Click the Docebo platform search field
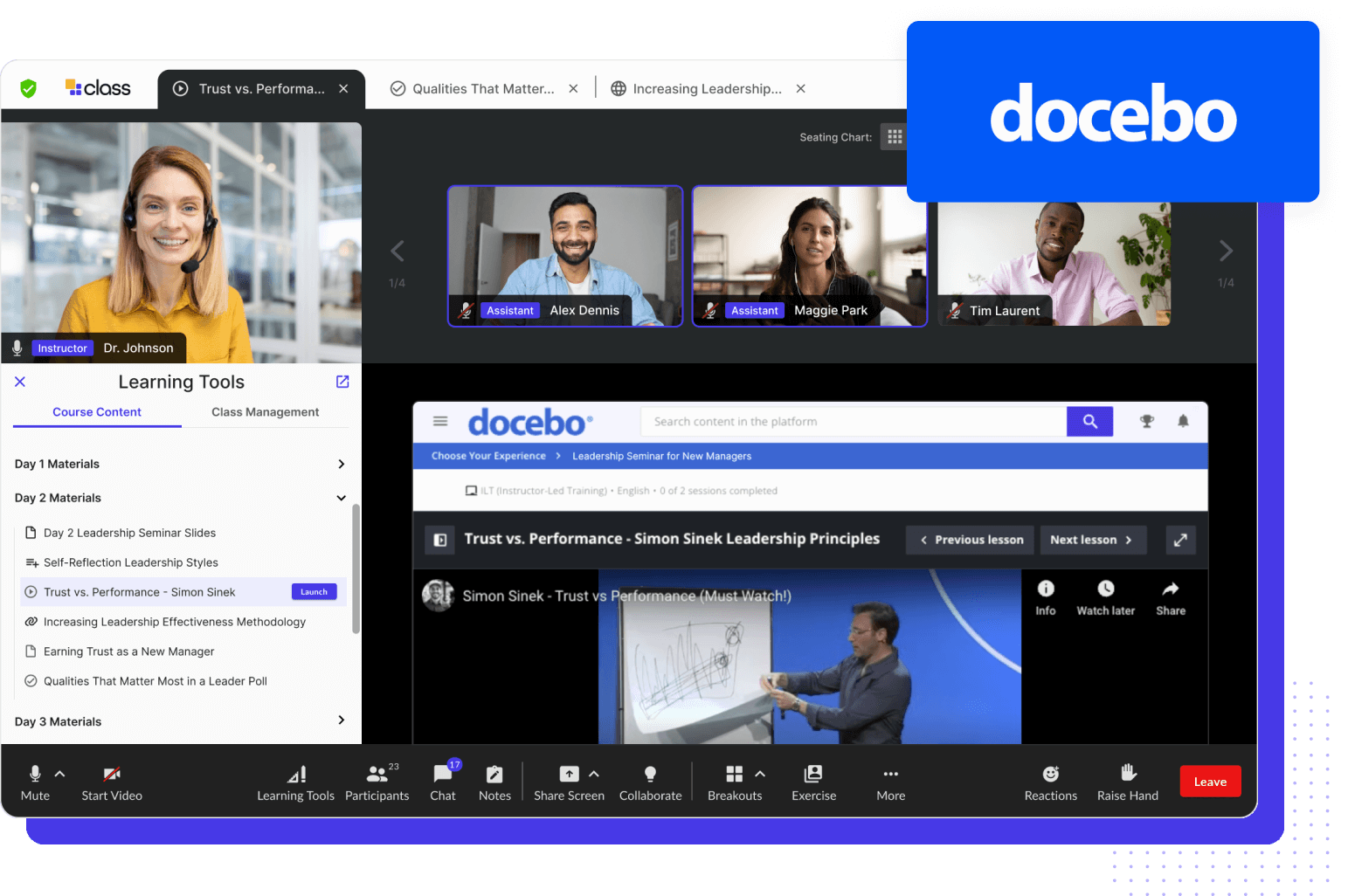 pos(852,422)
